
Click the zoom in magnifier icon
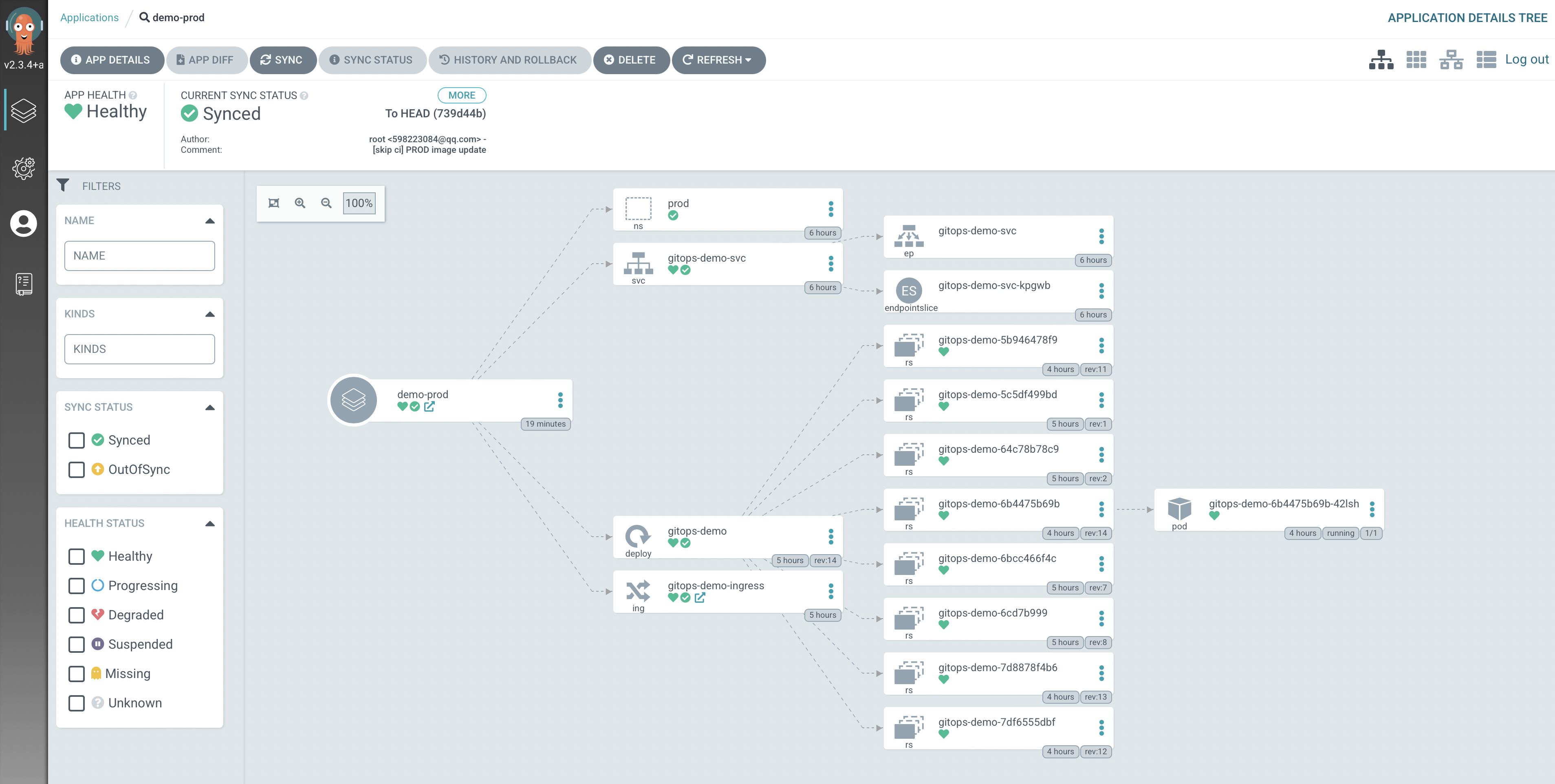point(300,203)
